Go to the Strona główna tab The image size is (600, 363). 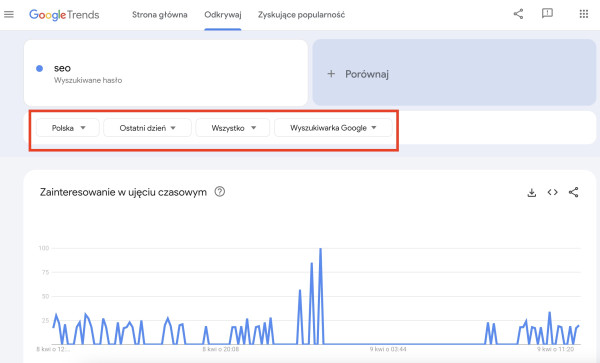pos(160,15)
